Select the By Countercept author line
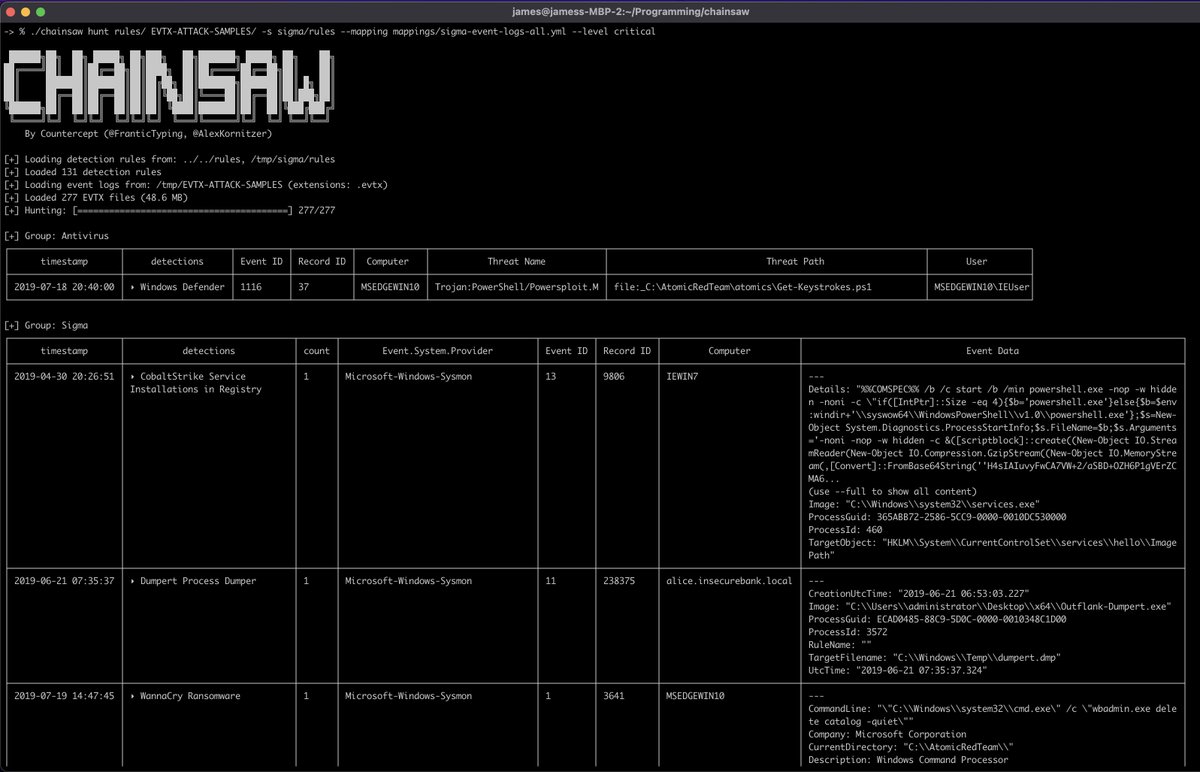1200x772 pixels. click(148, 132)
